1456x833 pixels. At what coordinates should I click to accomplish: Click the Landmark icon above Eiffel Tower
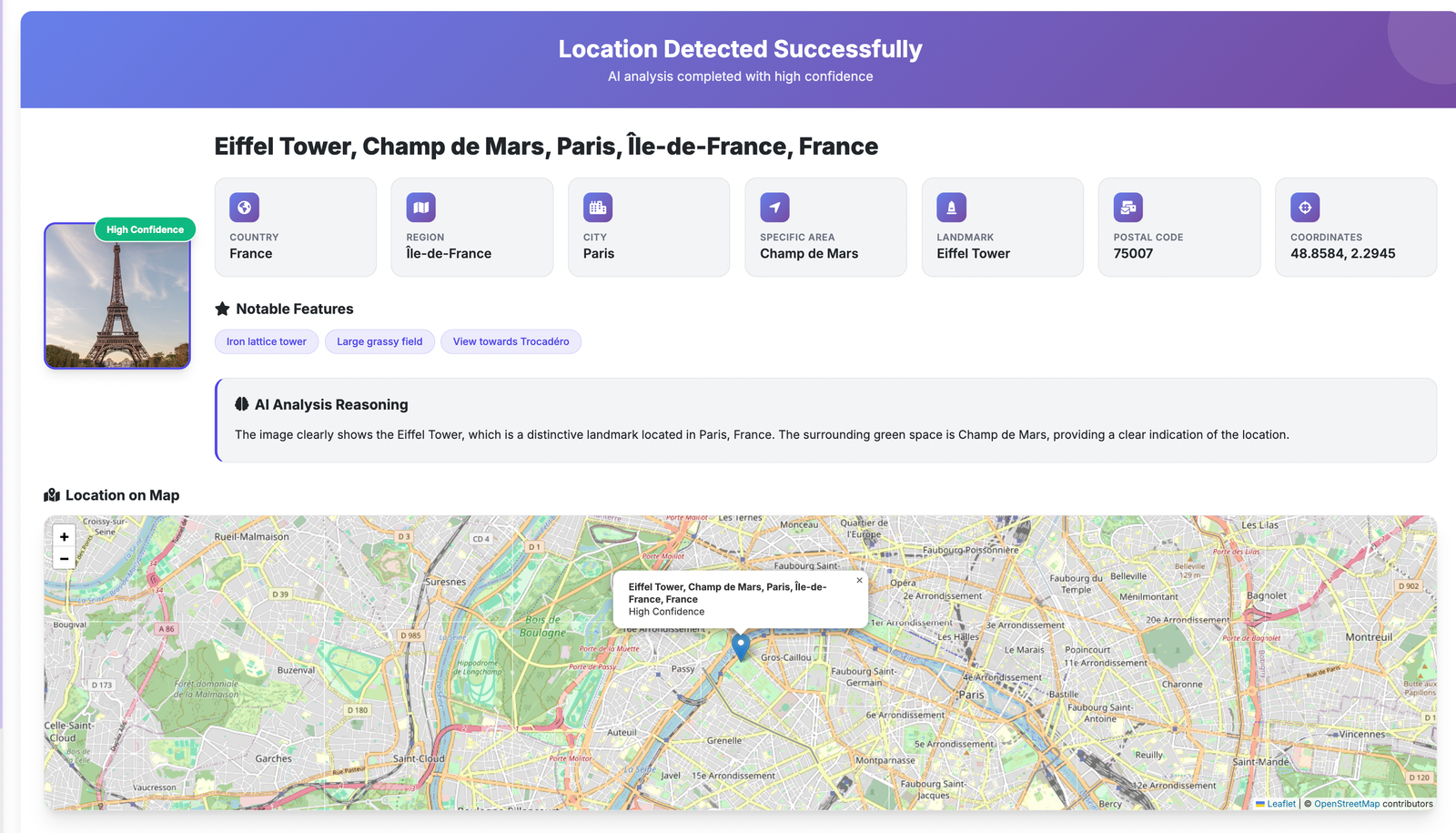click(x=951, y=207)
